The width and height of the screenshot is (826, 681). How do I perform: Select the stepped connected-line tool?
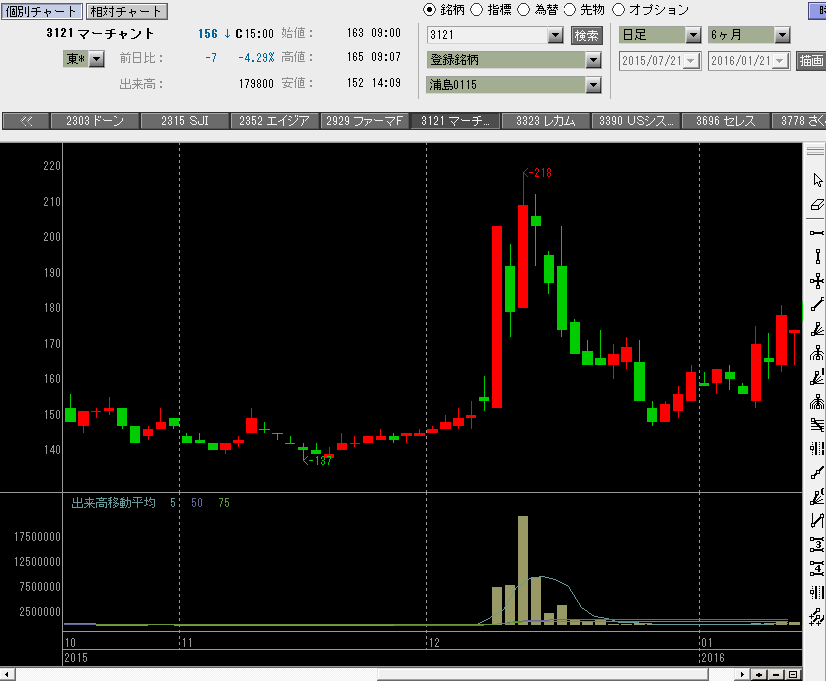point(817,472)
